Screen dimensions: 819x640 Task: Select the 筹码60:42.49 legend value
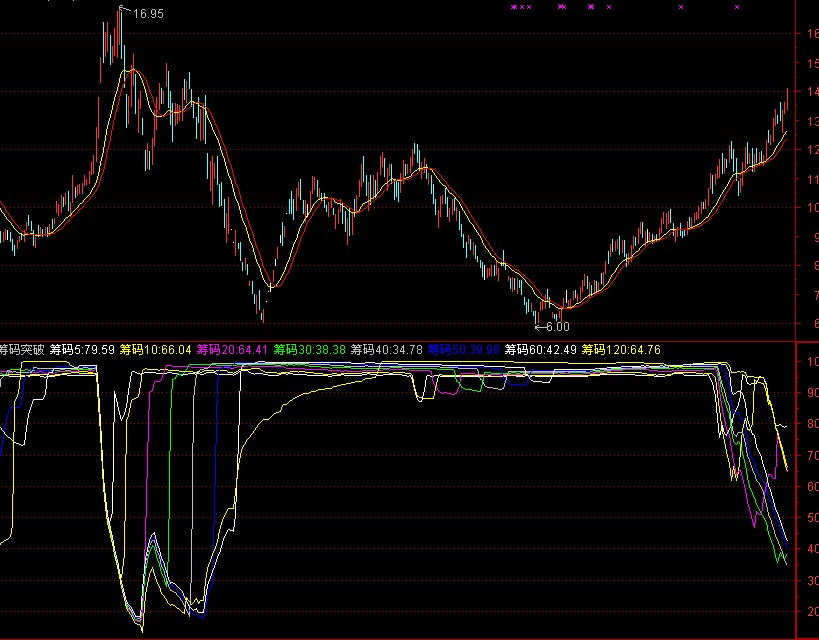(540, 350)
